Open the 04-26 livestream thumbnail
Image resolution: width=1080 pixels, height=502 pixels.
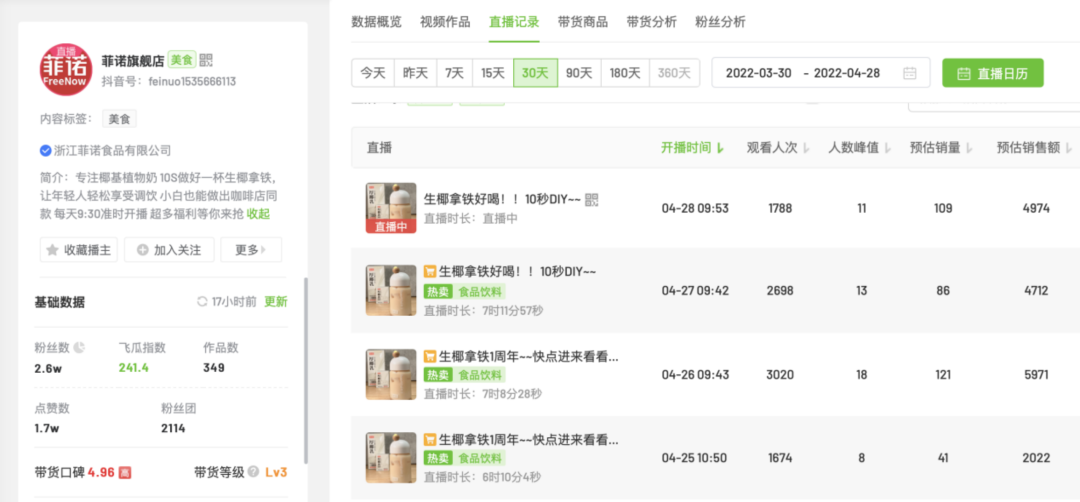click(391, 373)
